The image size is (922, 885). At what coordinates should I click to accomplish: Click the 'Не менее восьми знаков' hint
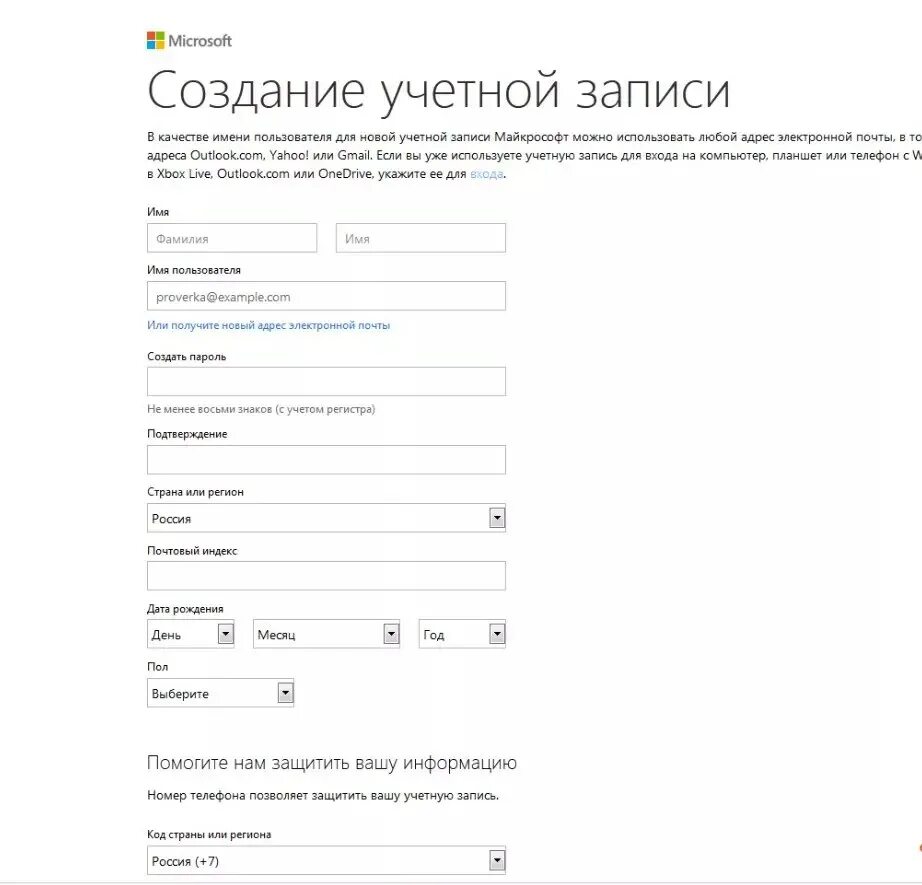[x=261, y=409]
